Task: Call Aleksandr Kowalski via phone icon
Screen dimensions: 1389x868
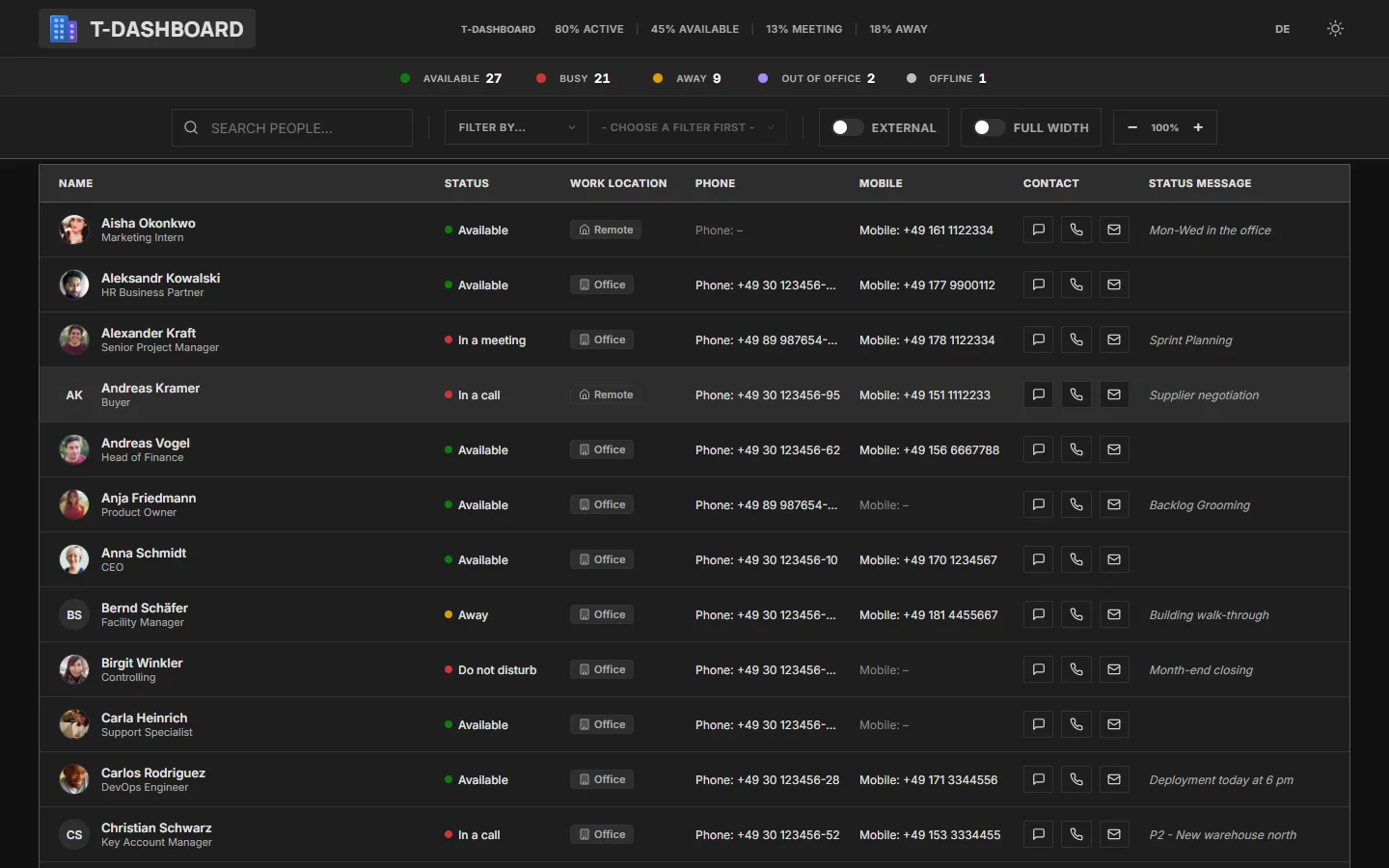Action: (1076, 285)
